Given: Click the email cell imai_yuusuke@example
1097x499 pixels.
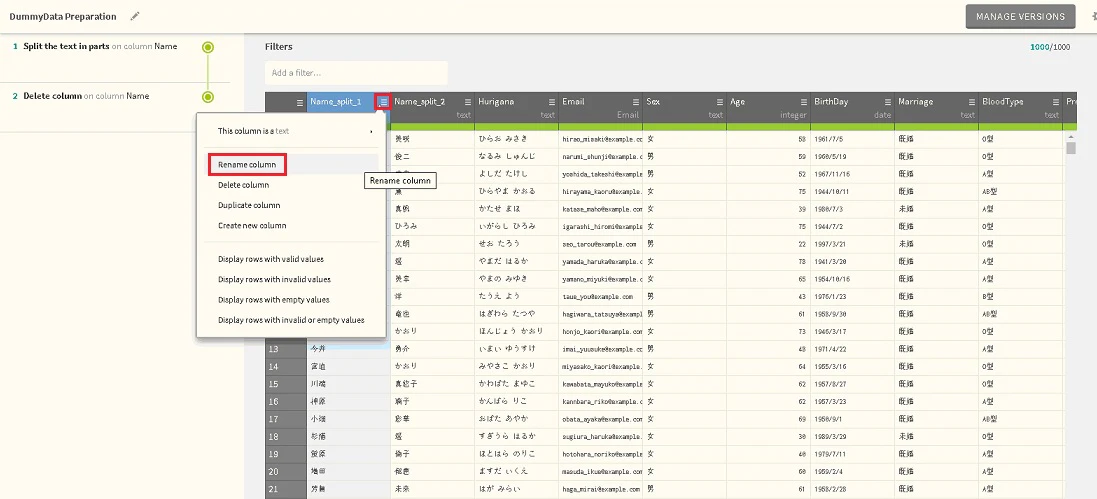Looking at the screenshot, I should click(x=600, y=349).
